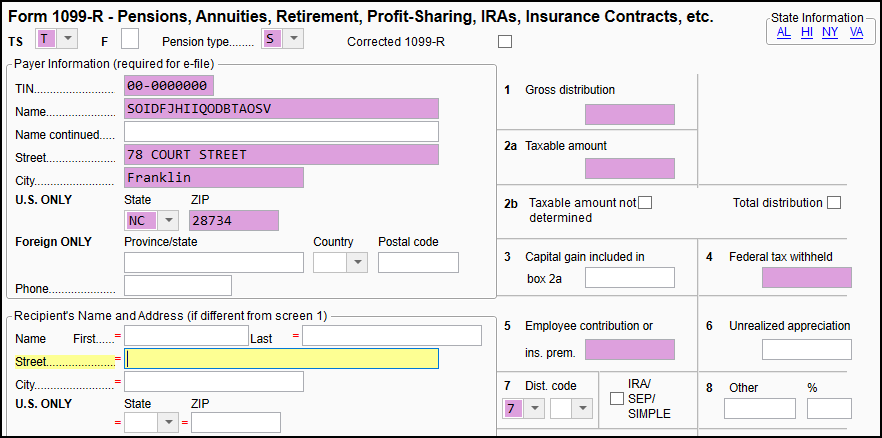882x438 pixels.
Task: Check the Corrected 1099-R checkbox
Action: pos(504,41)
